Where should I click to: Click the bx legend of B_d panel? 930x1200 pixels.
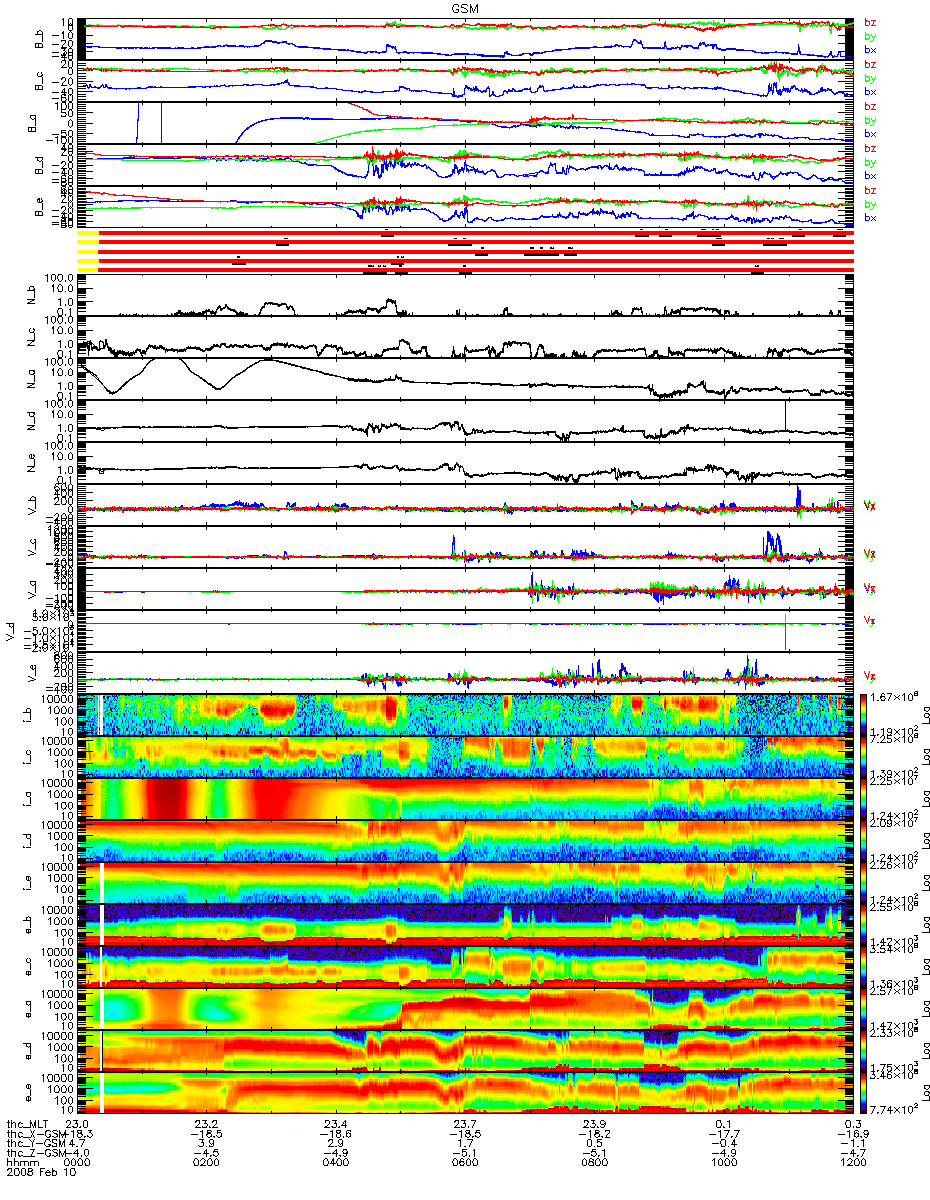(870, 175)
